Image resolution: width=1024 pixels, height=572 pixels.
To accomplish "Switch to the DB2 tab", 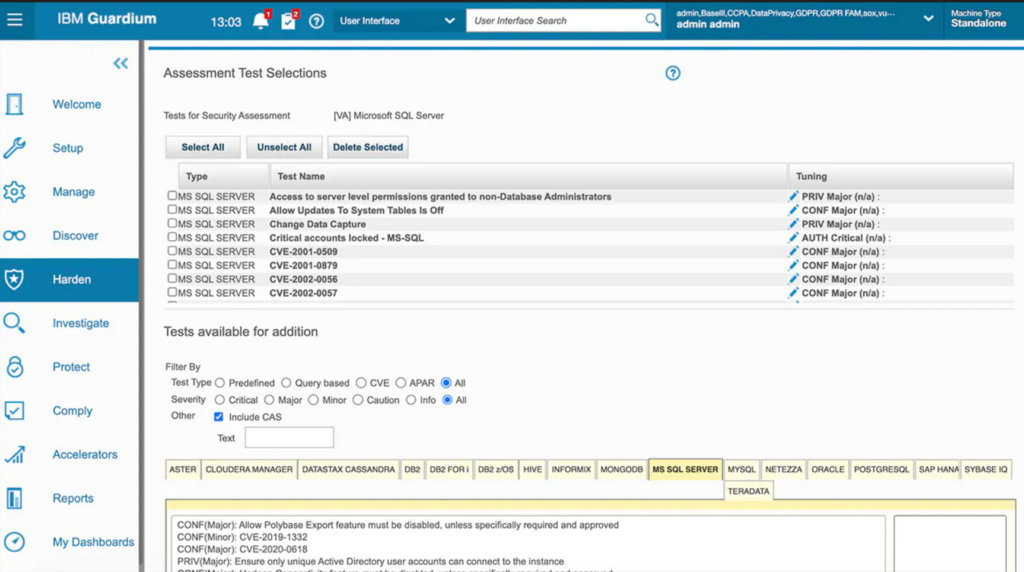I will click(x=412, y=469).
